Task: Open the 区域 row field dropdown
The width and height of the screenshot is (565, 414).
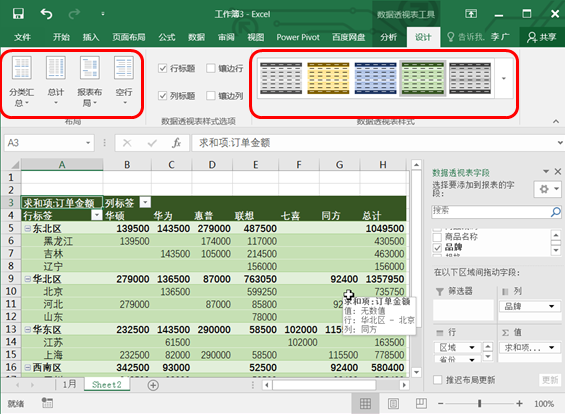Action: click(x=472, y=348)
